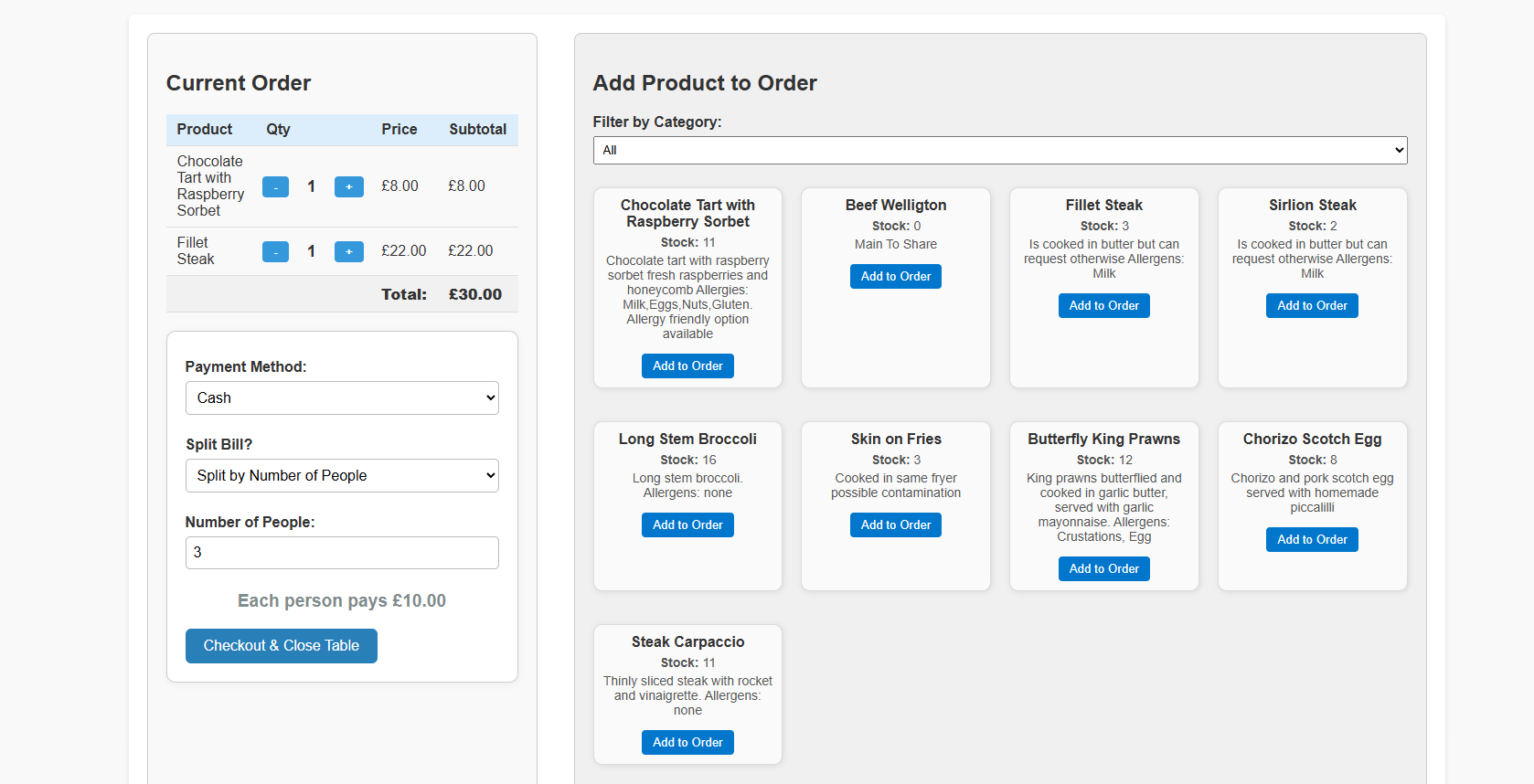
Task: Click Fillet Steak product name in order table
Action: tap(196, 251)
